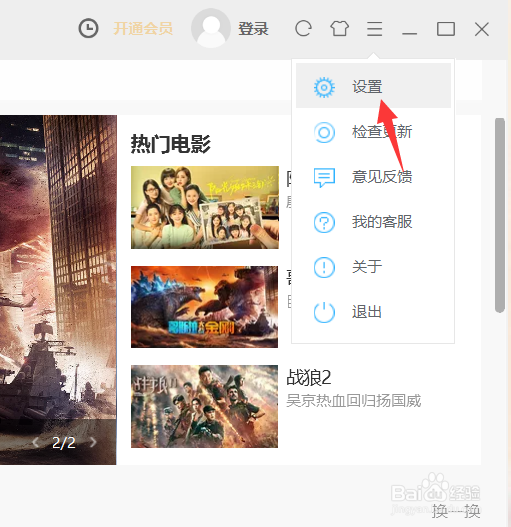
Task: Click the large warship banner image
Action: click(x=58, y=290)
